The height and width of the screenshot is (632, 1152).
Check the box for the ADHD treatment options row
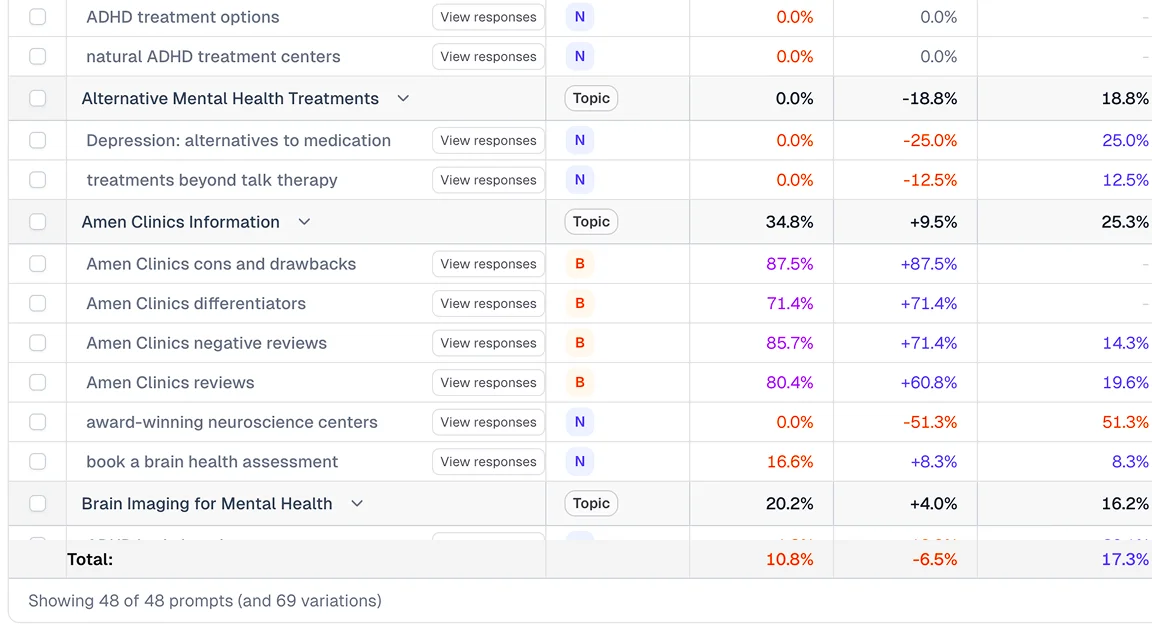(37, 17)
